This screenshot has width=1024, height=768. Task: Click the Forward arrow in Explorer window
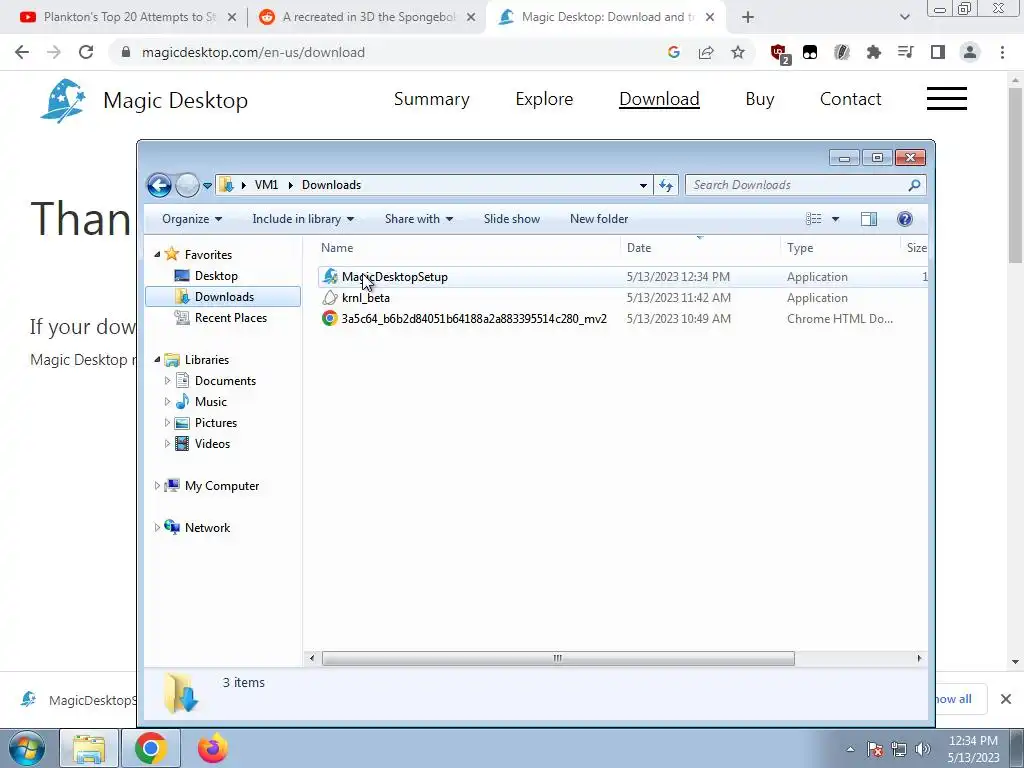187,185
